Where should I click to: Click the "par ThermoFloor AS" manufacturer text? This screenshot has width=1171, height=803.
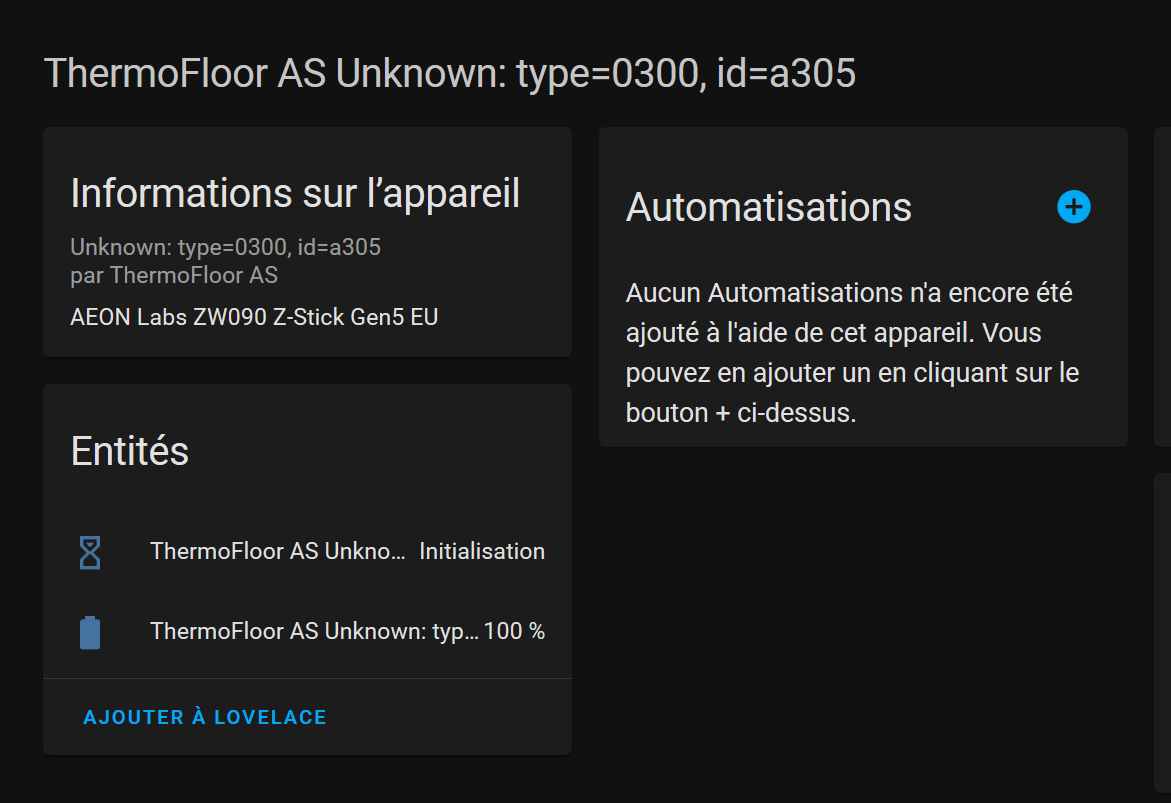174,275
